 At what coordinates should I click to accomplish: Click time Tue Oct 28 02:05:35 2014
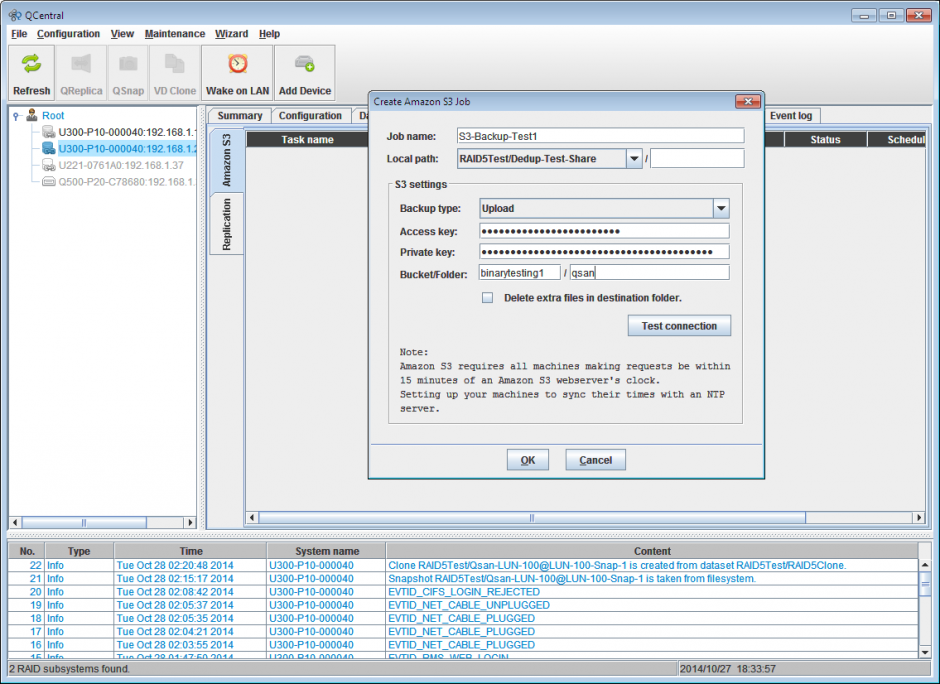(175, 618)
